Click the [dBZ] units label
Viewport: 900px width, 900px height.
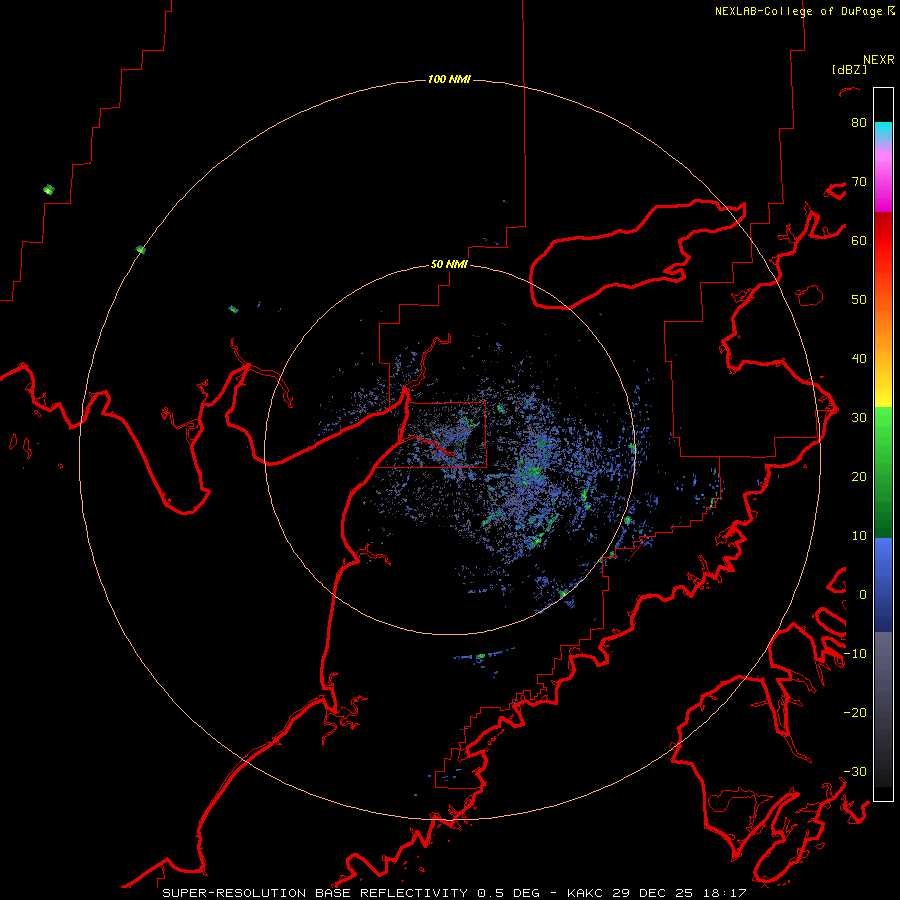click(849, 69)
